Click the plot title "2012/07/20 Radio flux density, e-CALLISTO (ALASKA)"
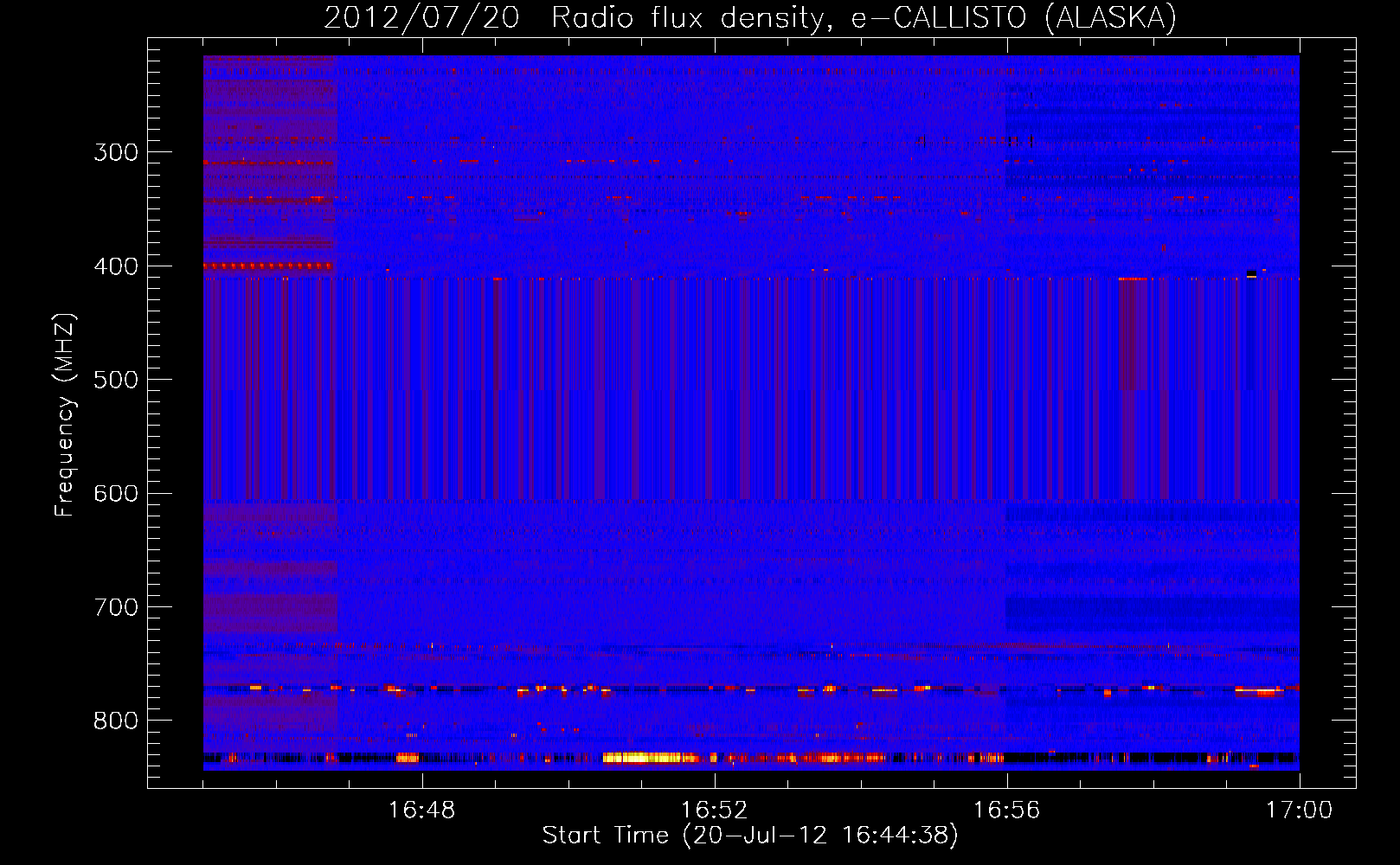This screenshot has height=865, width=1400. pos(750,17)
